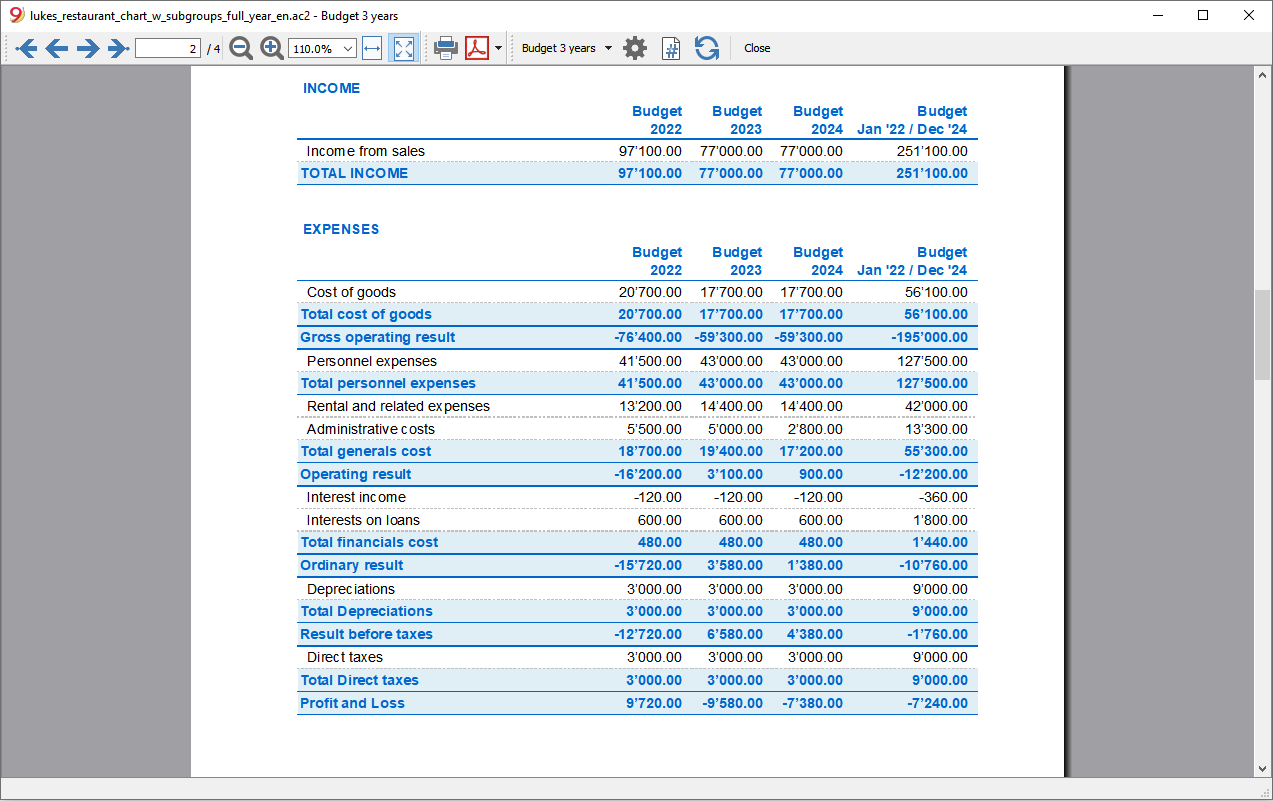Click scrollbar up arrow
This screenshot has height=801, width=1273.
tap(1263, 75)
